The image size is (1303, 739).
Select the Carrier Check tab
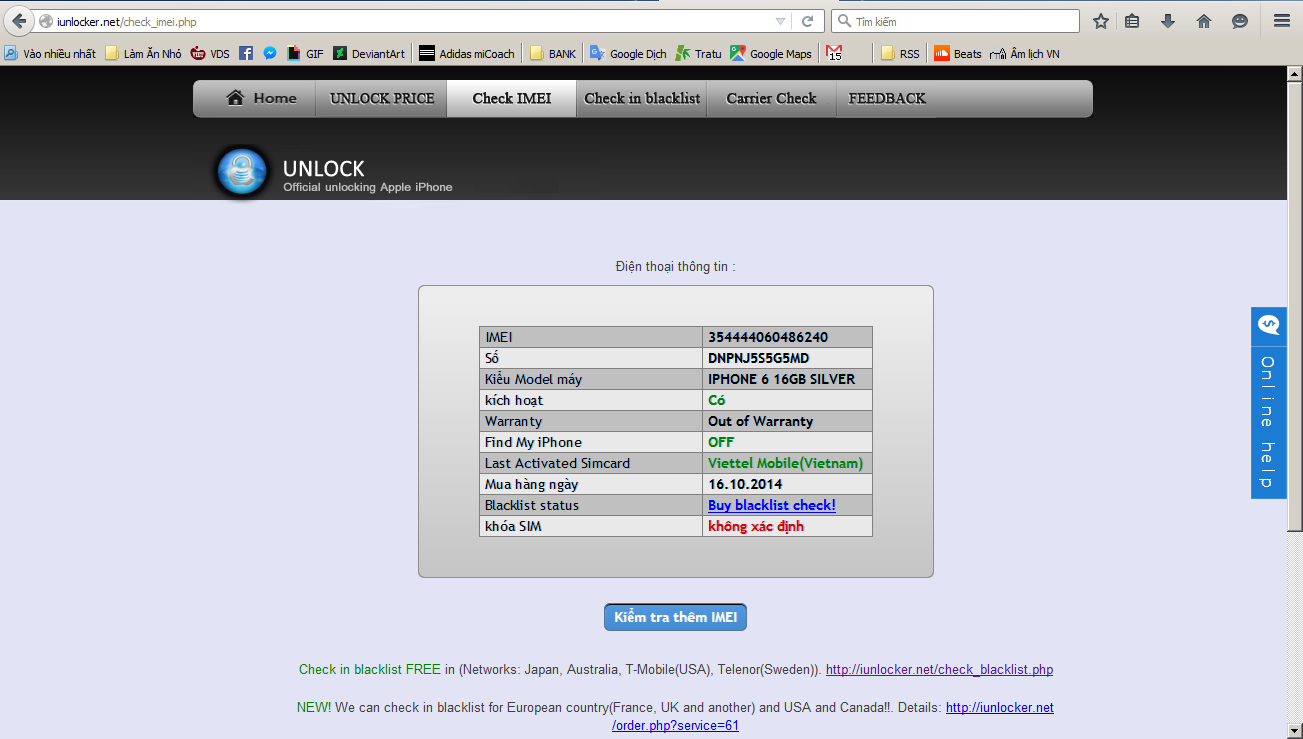(x=771, y=98)
